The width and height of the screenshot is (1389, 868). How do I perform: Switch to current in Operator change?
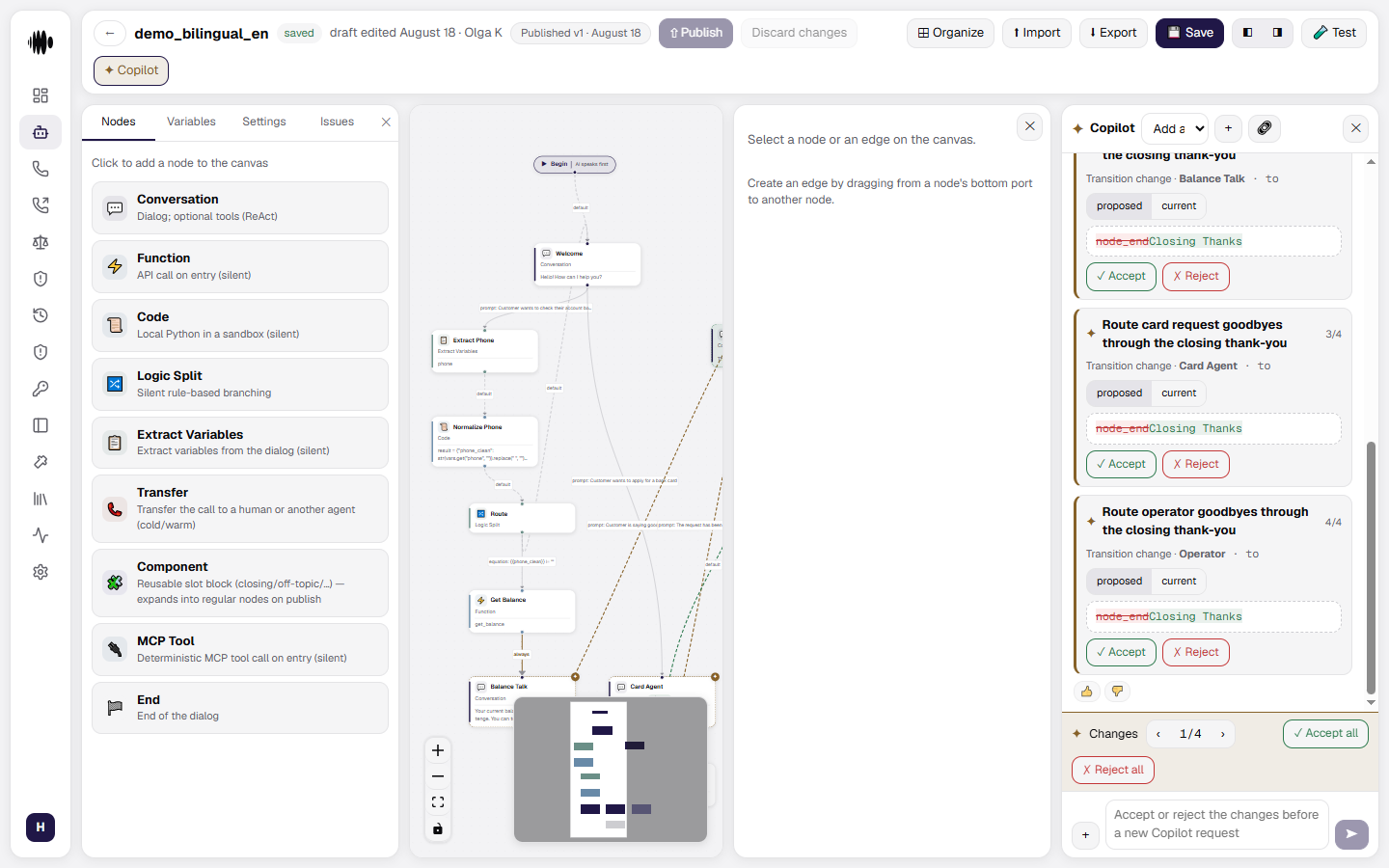[1179, 582]
